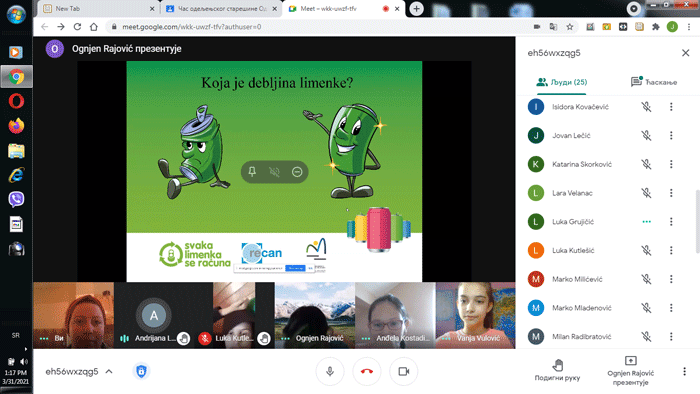
Task: Open the meeting safety shield icon
Action: coord(142,371)
